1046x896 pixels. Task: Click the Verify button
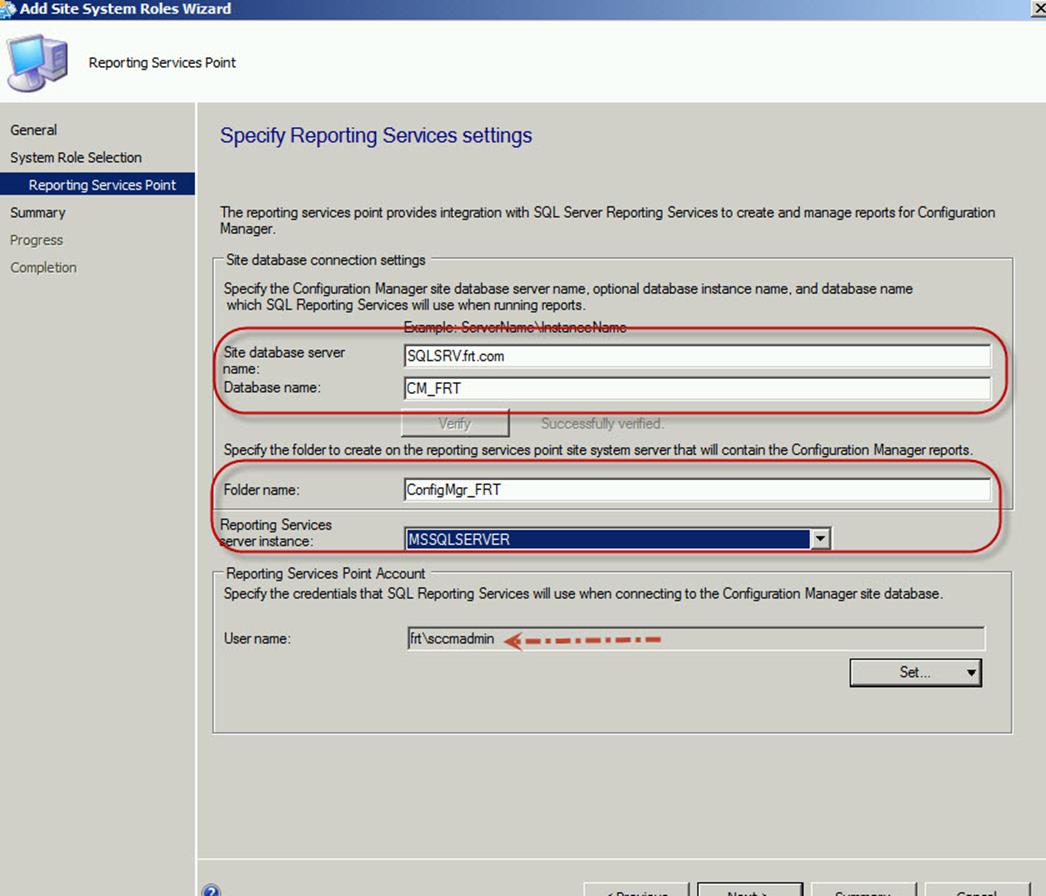pyautogui.click(x=455, y=423)
